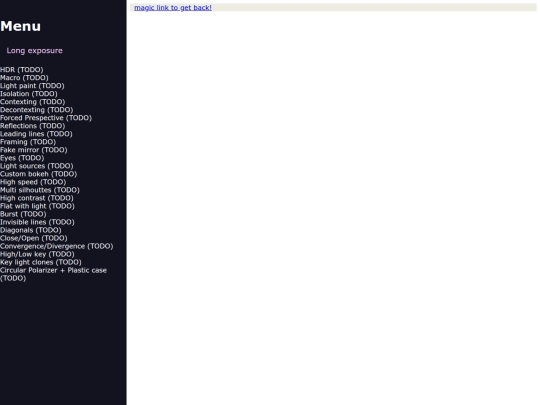Select High speed (TODO)
This screenshot has width=540, height=405.
click(33, 182)
